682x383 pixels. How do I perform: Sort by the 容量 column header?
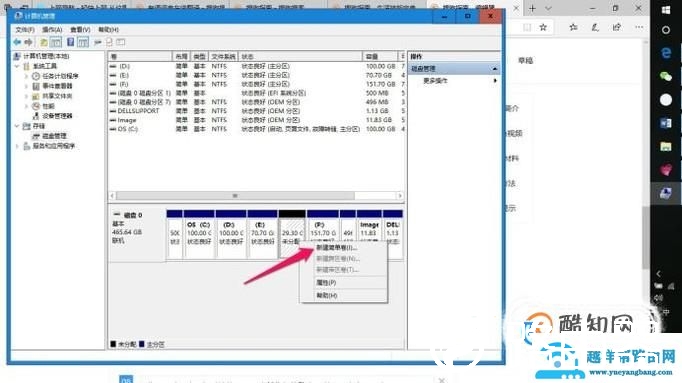click(380, 57)
